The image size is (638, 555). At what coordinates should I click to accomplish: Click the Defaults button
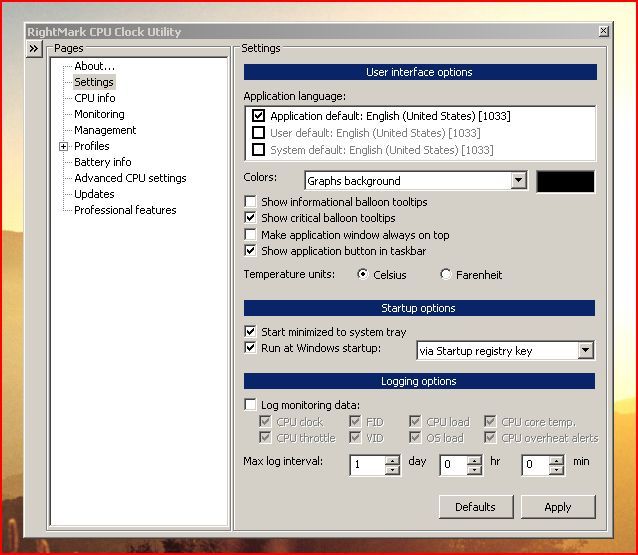pos(476,507)
